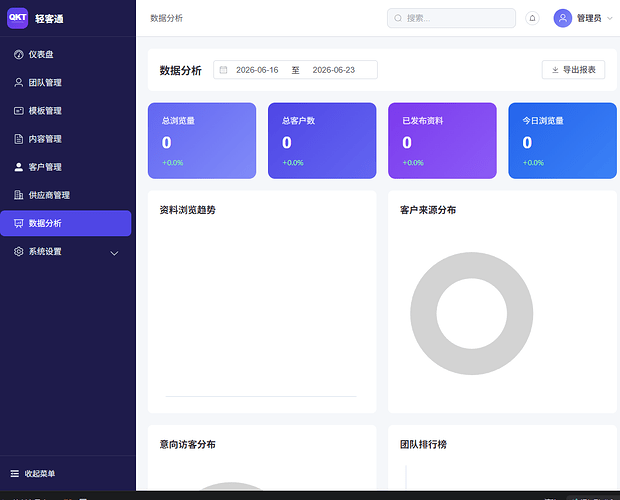
Task: Click the search magnifier icon
Action: point(398,18)
